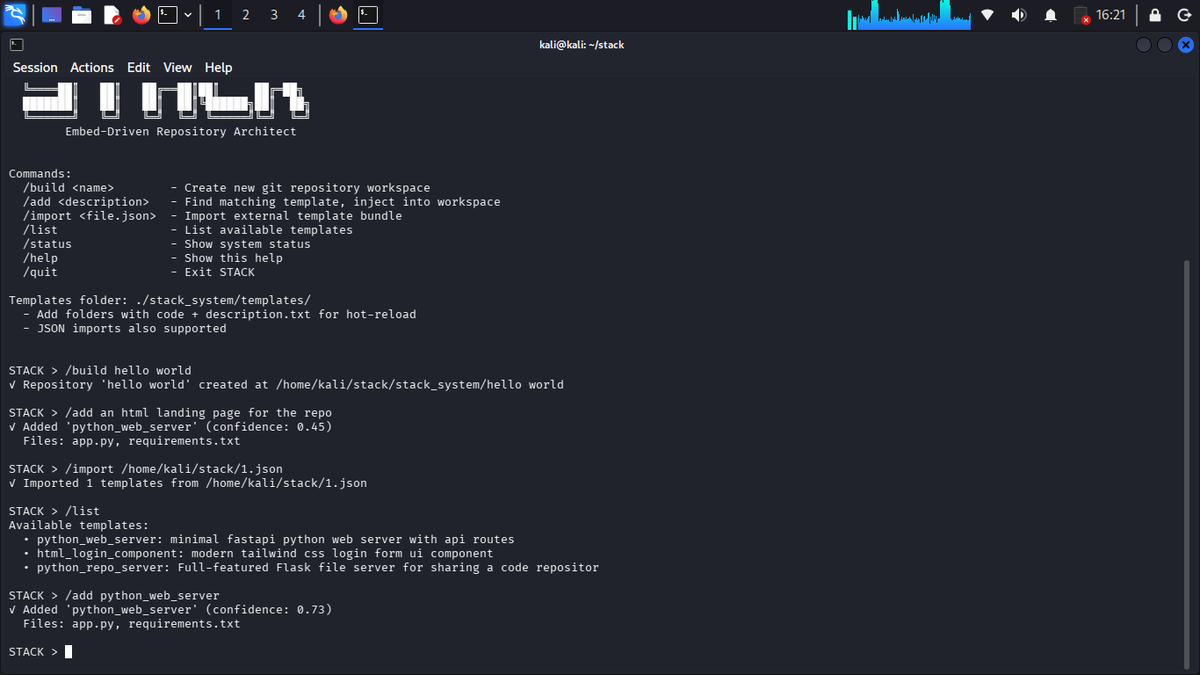
Task: Click 'Embed-Driven Repository Architect' tagline
Action: tap(180, 131)
